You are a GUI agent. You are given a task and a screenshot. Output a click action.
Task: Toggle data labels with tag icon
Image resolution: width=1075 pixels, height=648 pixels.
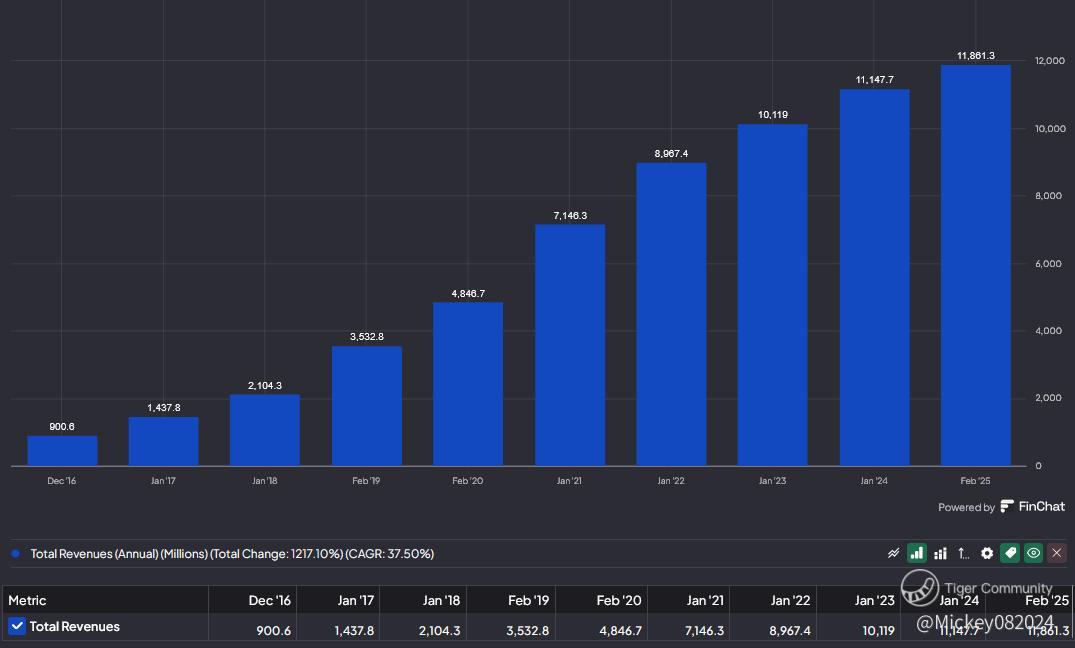coord(1010,553)
